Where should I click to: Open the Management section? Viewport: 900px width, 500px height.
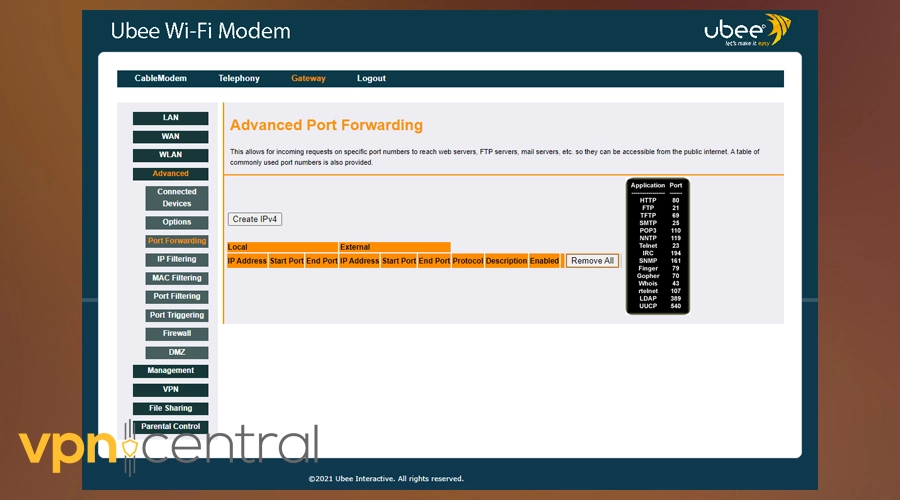click(x=170, y=371)
